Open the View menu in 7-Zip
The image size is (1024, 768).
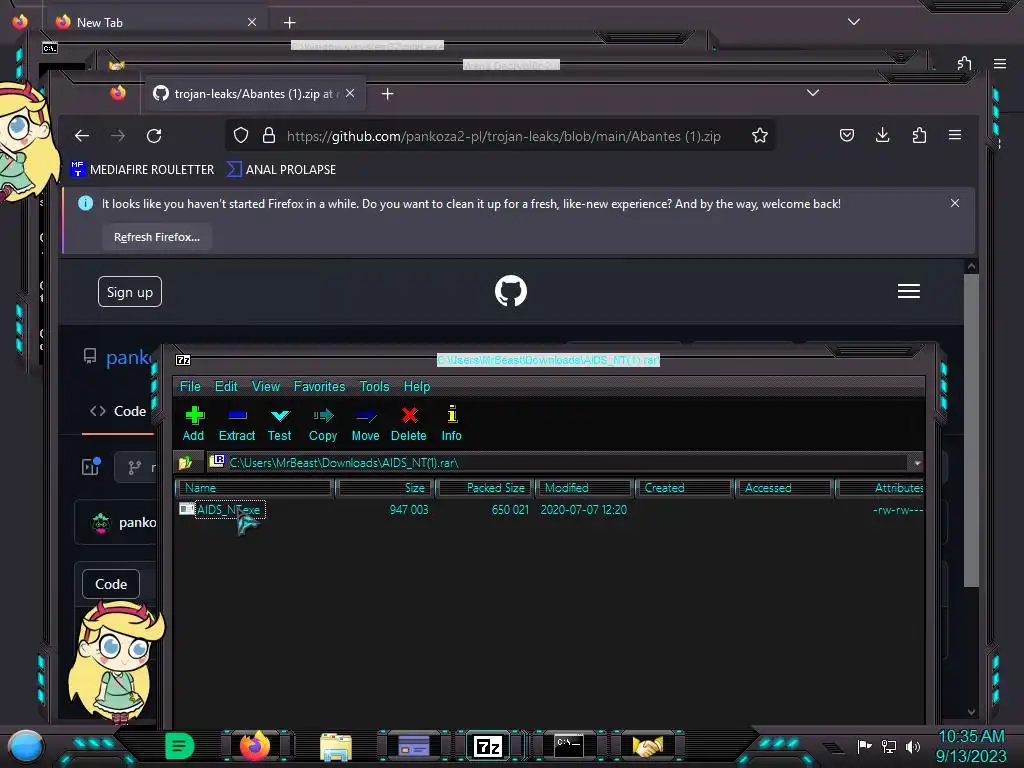[266, 387]
